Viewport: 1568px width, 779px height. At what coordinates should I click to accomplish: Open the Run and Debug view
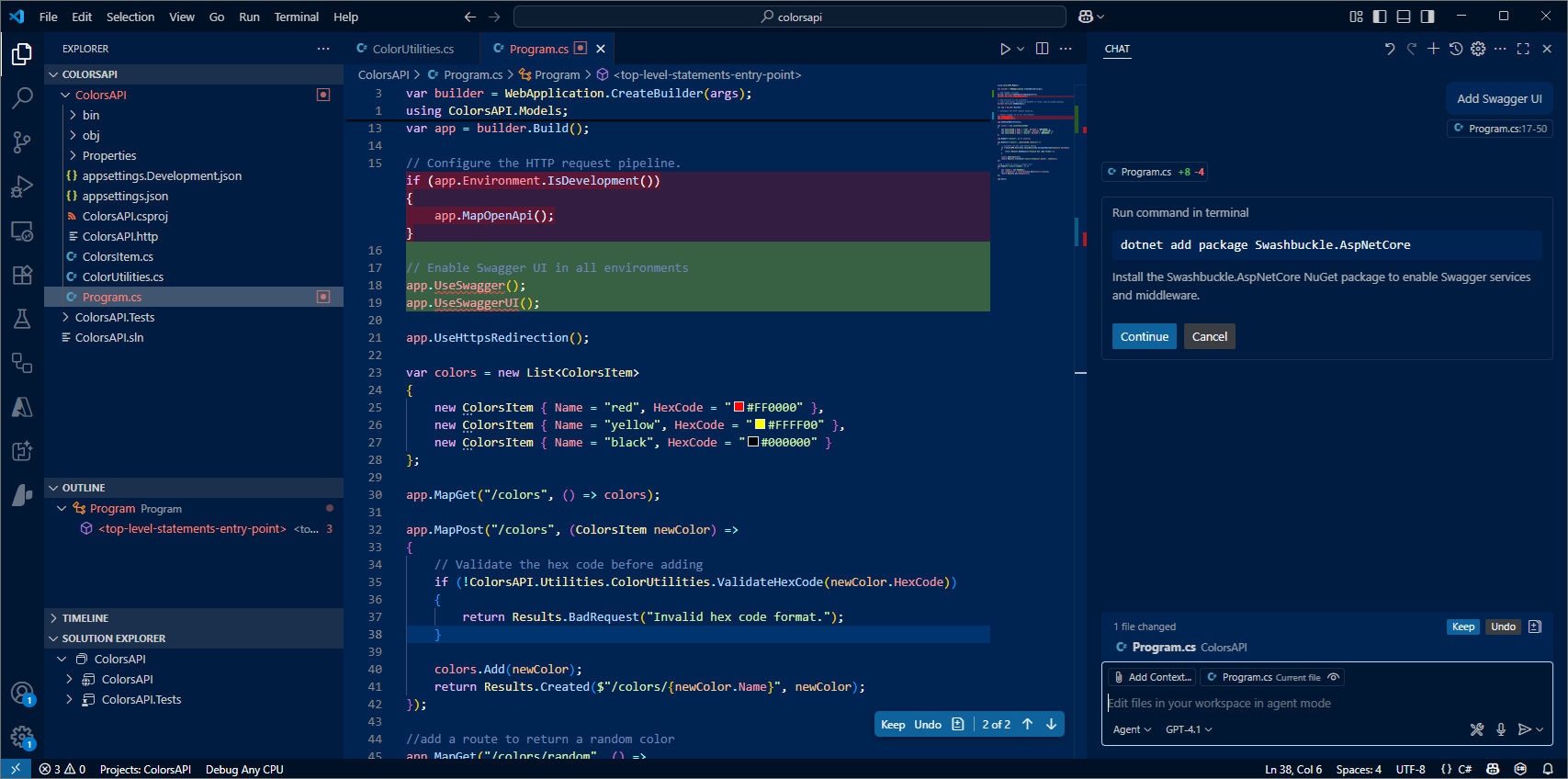[22, 186]
